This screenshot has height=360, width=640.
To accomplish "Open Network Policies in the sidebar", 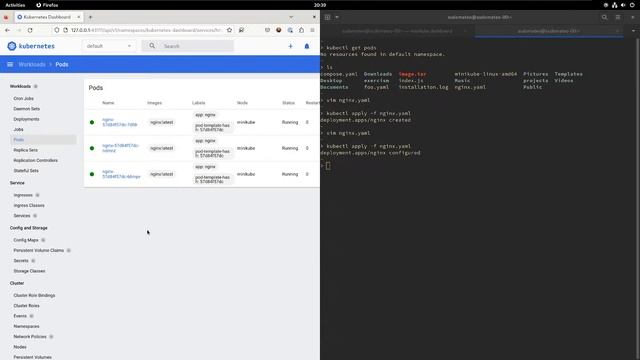I will pyautogui.click(x=30, y=337).
